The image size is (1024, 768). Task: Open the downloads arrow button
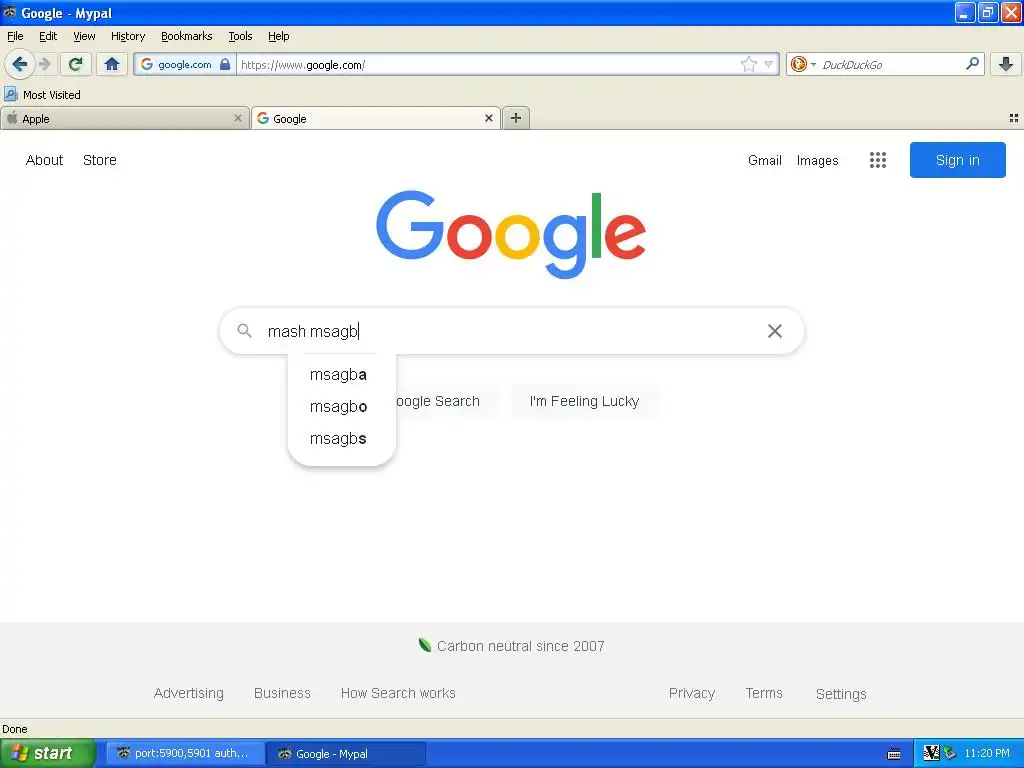tap(1006, 64)
